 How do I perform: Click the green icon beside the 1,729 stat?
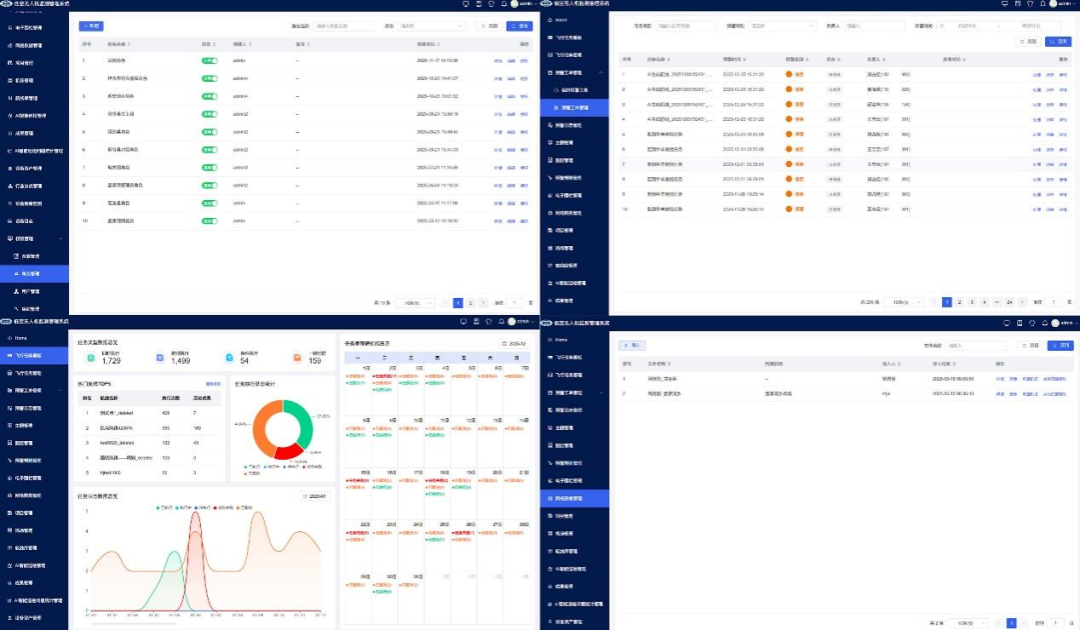(91, 358)
